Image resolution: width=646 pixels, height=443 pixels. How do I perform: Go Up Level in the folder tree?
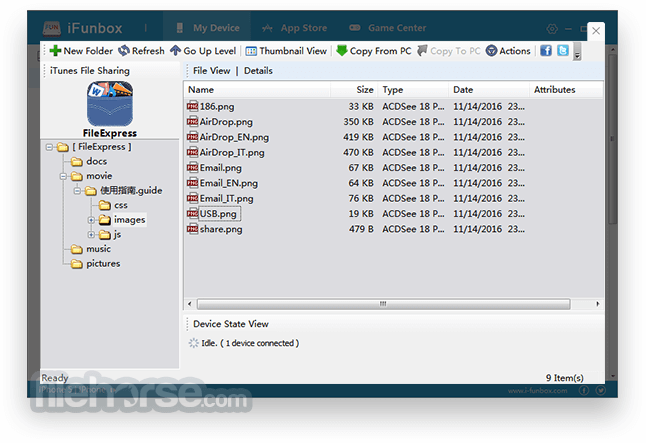203,51
